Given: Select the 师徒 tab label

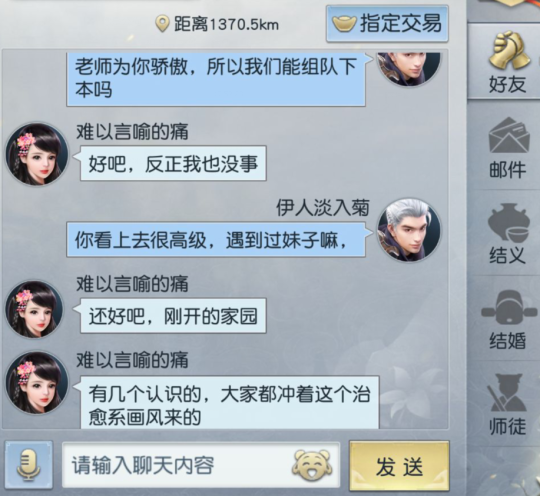Looking at the screenshot, I should tap(508, 426).
